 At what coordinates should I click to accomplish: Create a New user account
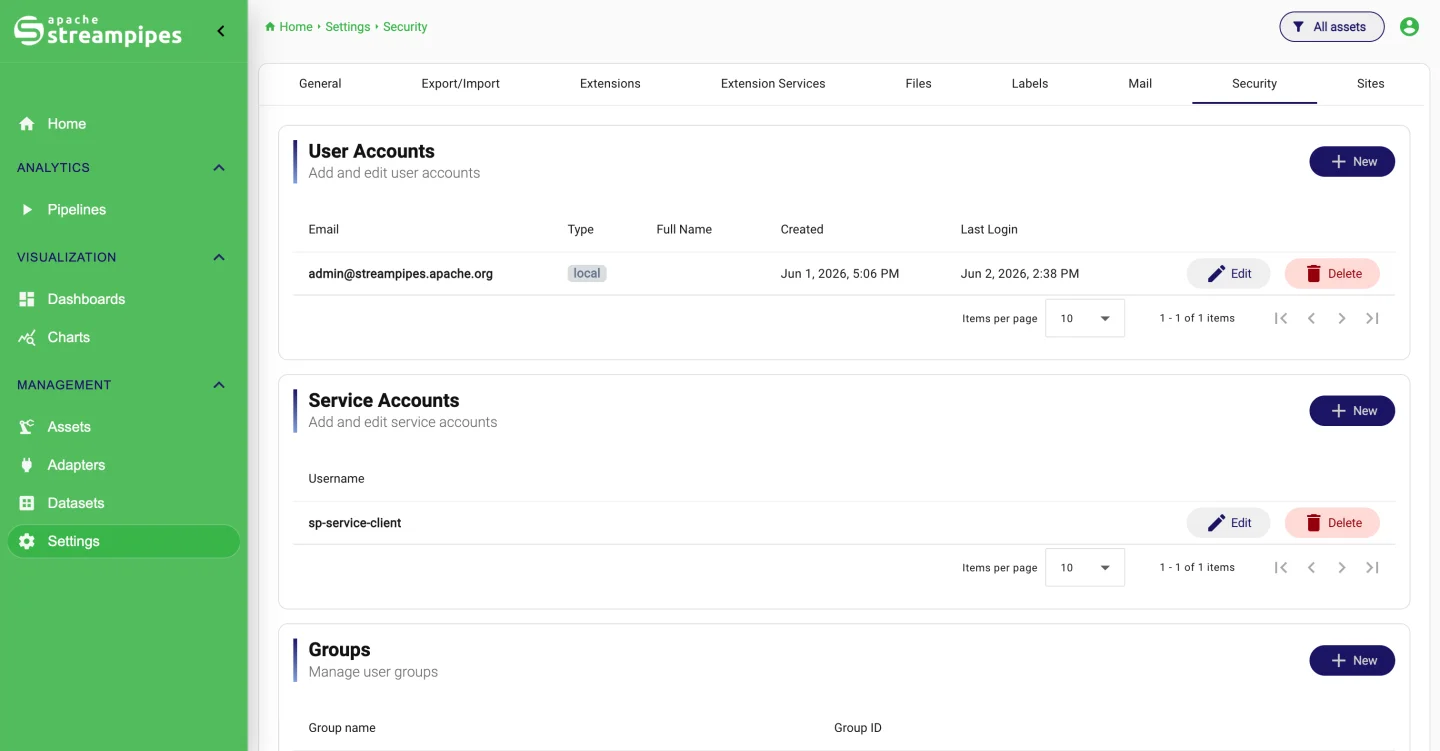click(1352, 162)
